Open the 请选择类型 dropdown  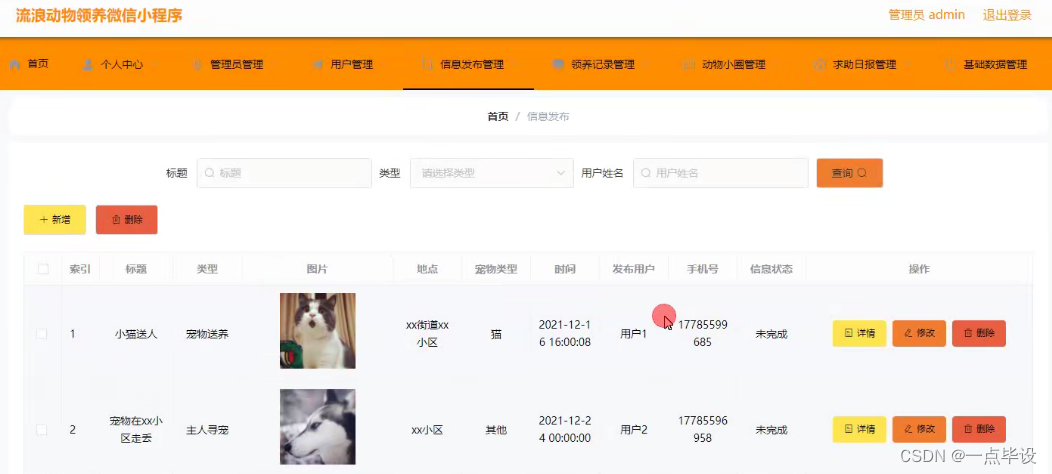[x=492, y=173]
